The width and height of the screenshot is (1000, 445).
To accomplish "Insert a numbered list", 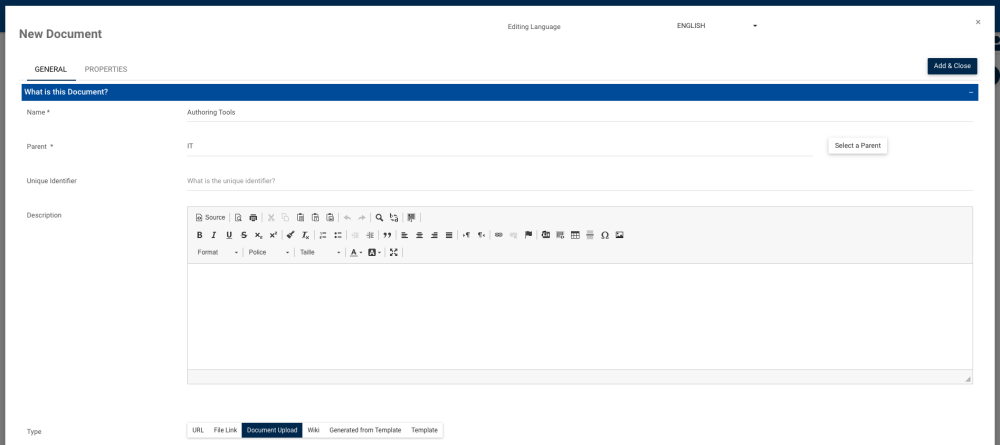I will (323, 235).
